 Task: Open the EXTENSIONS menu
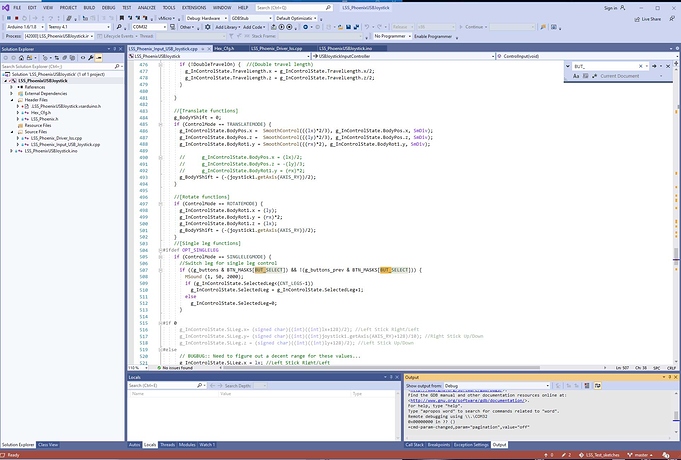pos(194,7)
